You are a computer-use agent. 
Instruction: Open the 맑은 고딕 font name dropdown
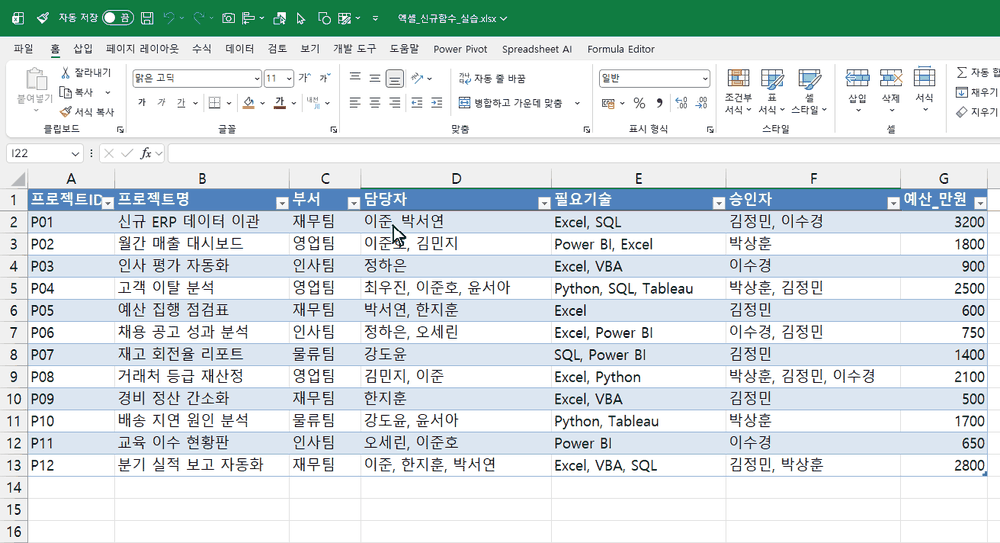click(256, 78)
